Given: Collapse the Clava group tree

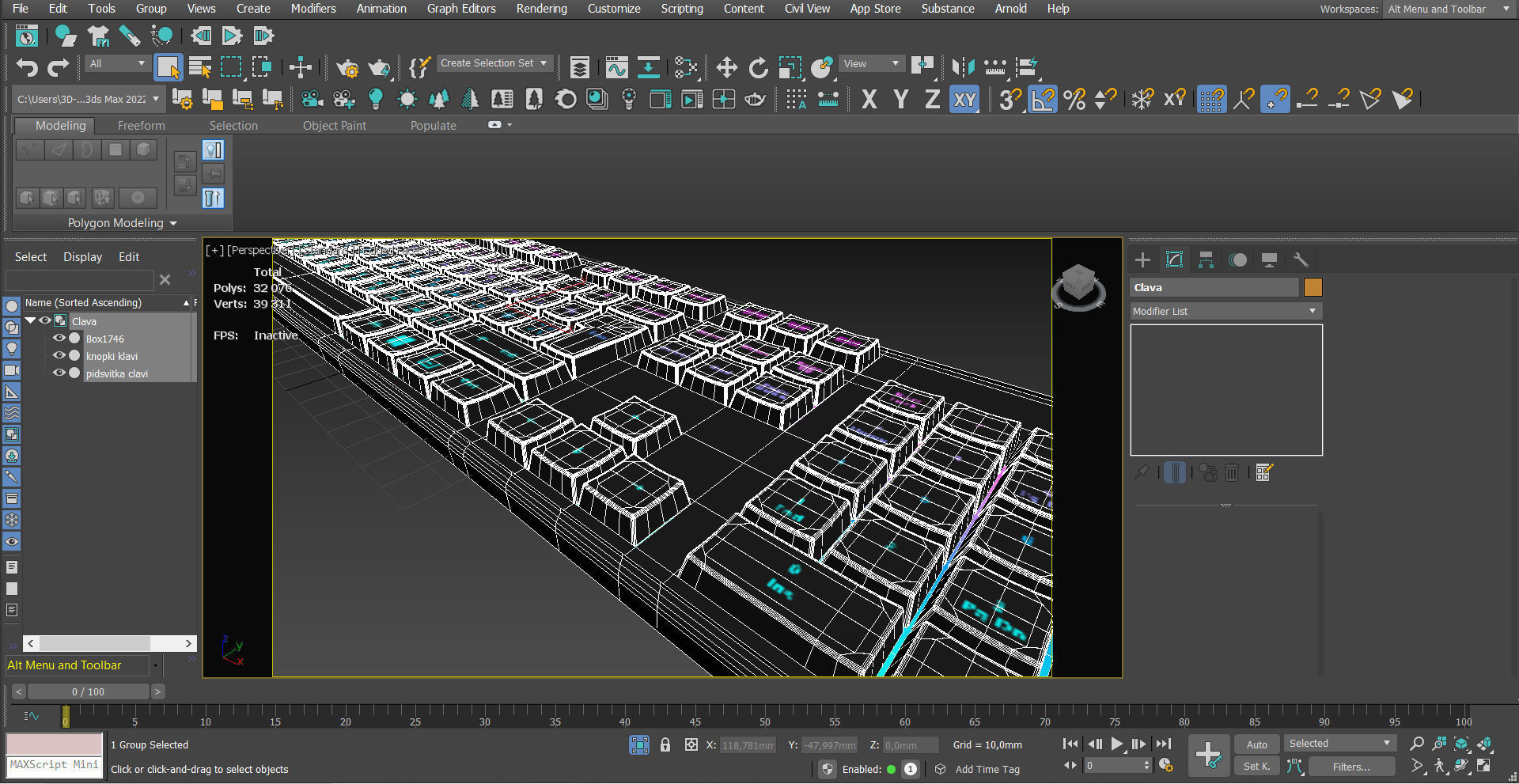Looking at the screenshot, I should [x=30, y=321].
